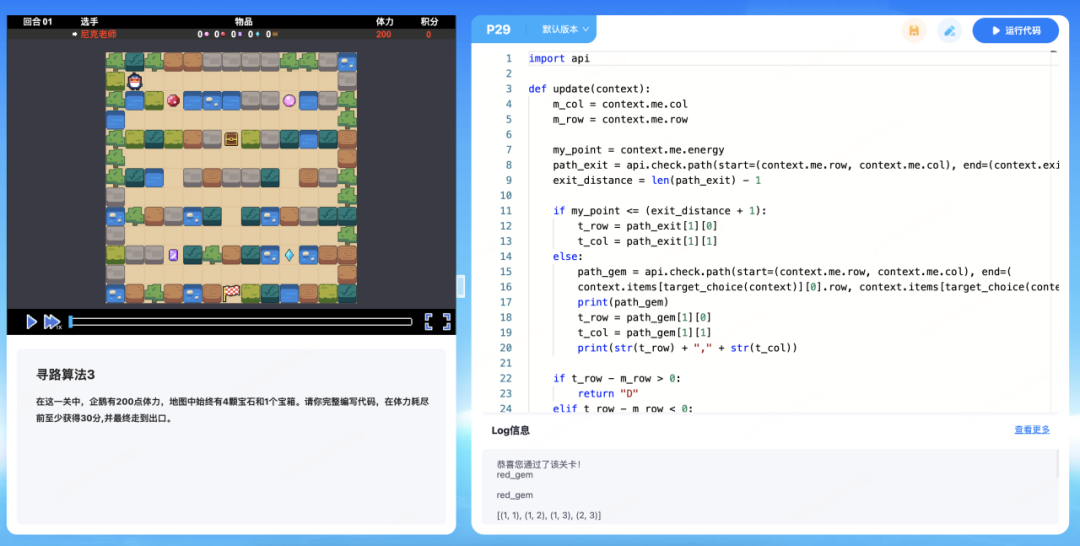Click the pink gem counter in item bar
Image resolution: width=1080 pixels, height=546 pixels.
point(203,34)
